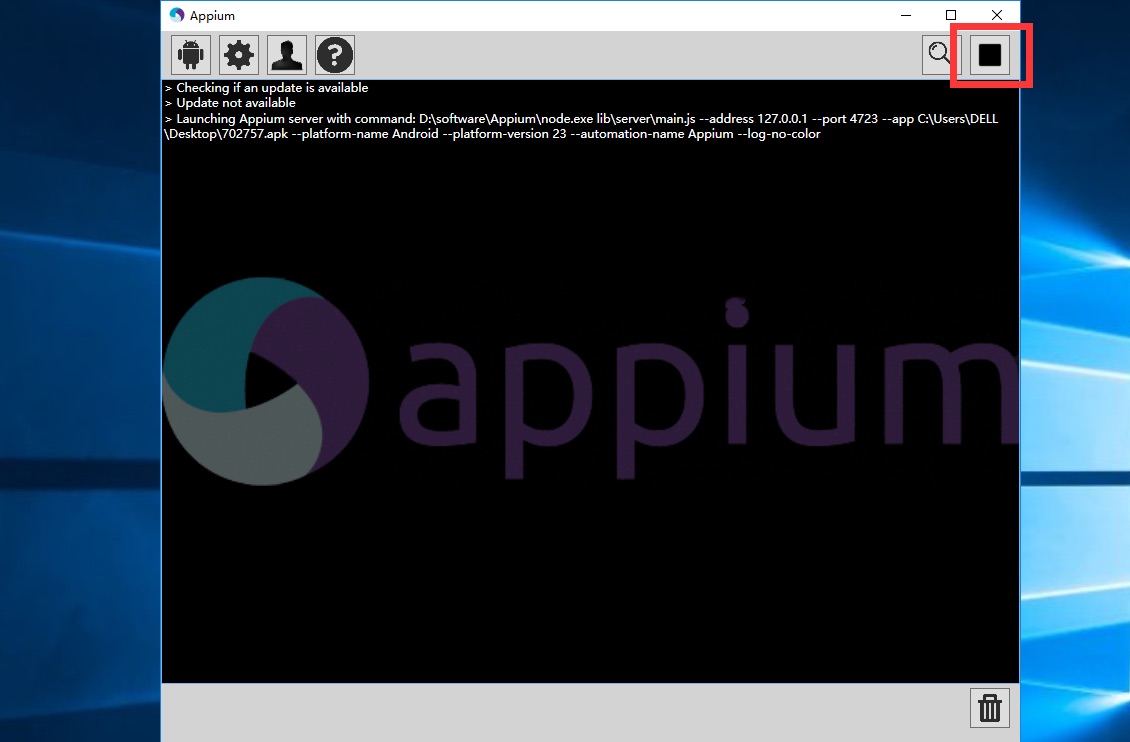Open Developer Settings person icon
1130x742 pixels.
click(x=287, y=55)
